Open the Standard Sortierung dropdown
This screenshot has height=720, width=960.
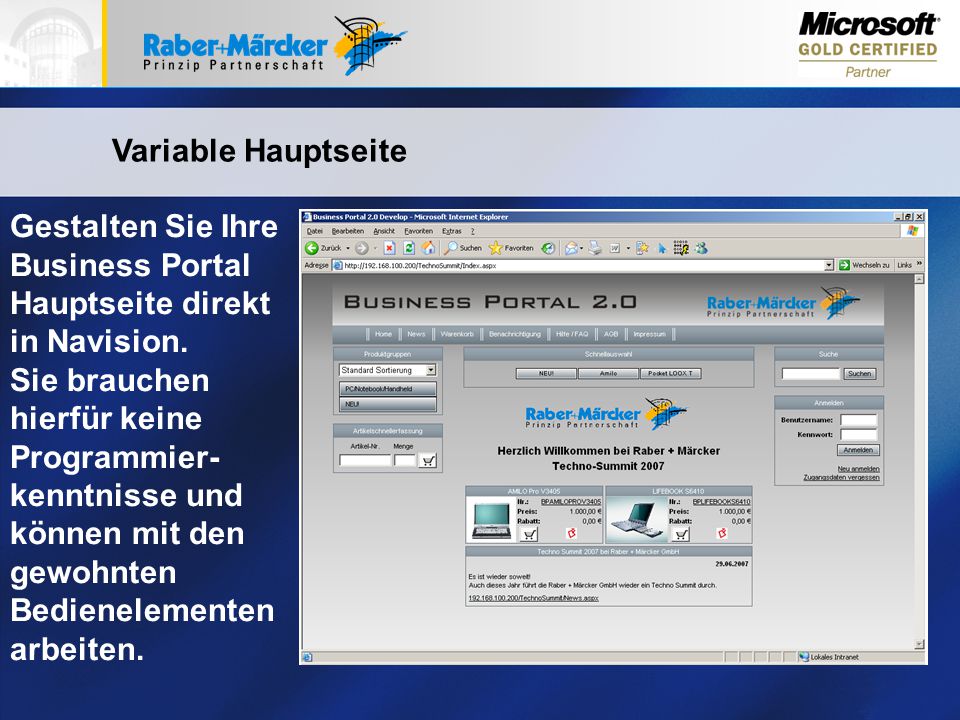click(387, 370)
